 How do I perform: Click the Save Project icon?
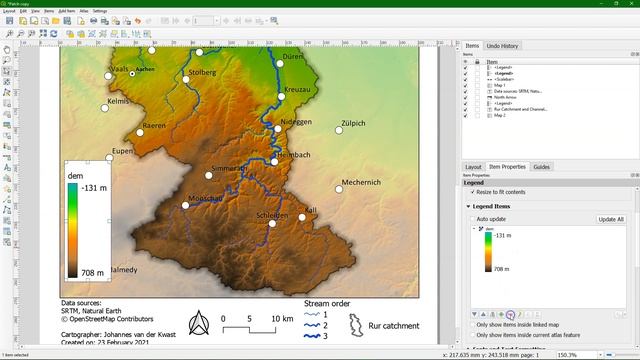pyautogui.click(x=10, y=20)
